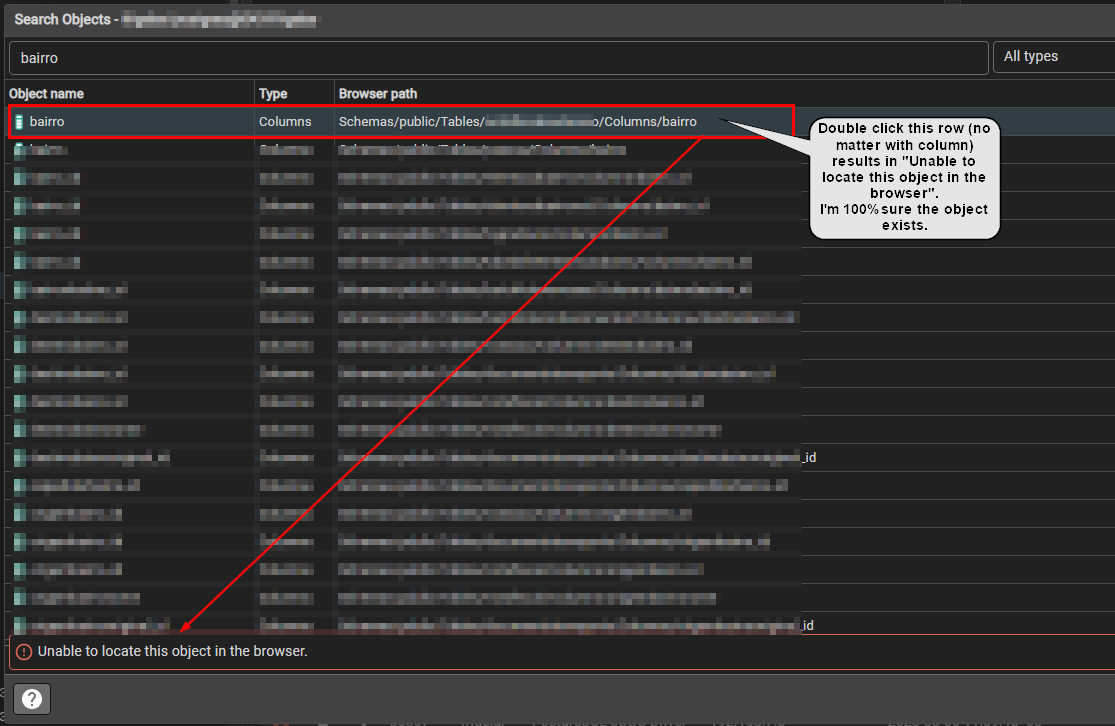1115x726 pixels.
Task: Open the All types filter dropdown
Action: pyautogui.click(x=1052, y=57)
